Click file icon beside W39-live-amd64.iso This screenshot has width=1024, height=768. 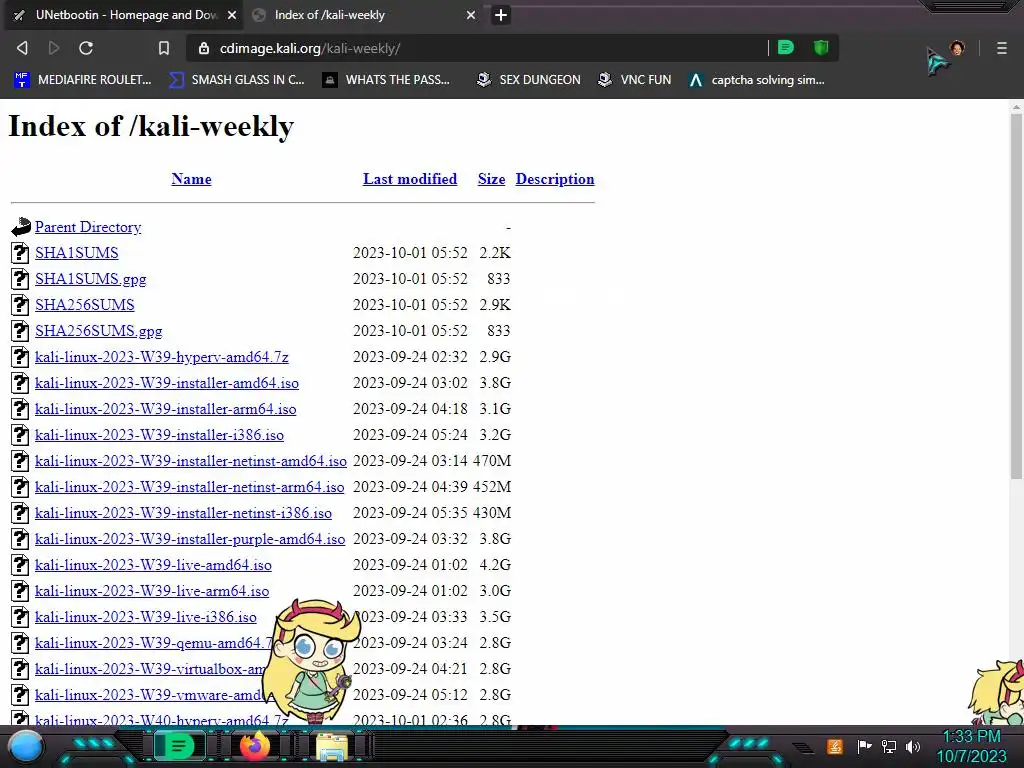(20, 565)
